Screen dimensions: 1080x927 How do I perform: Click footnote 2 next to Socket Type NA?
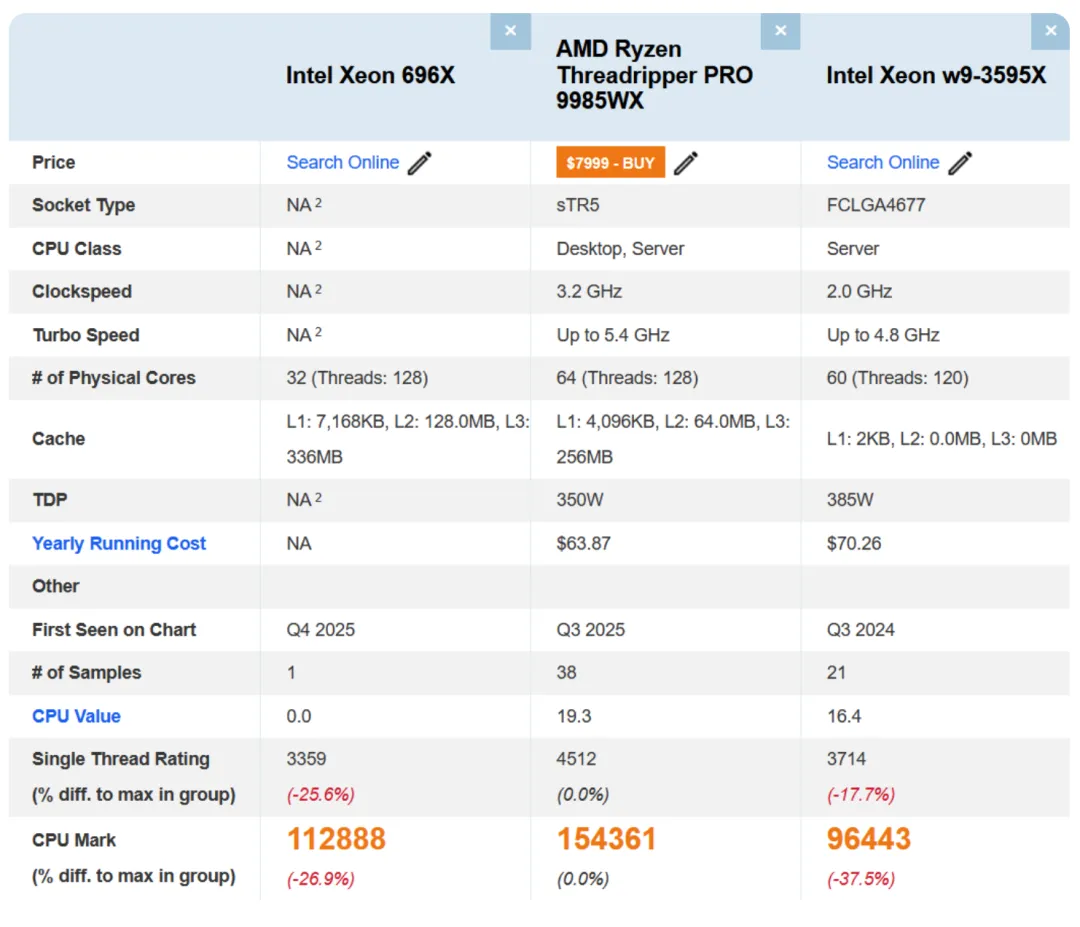click(x=317, y=200)
